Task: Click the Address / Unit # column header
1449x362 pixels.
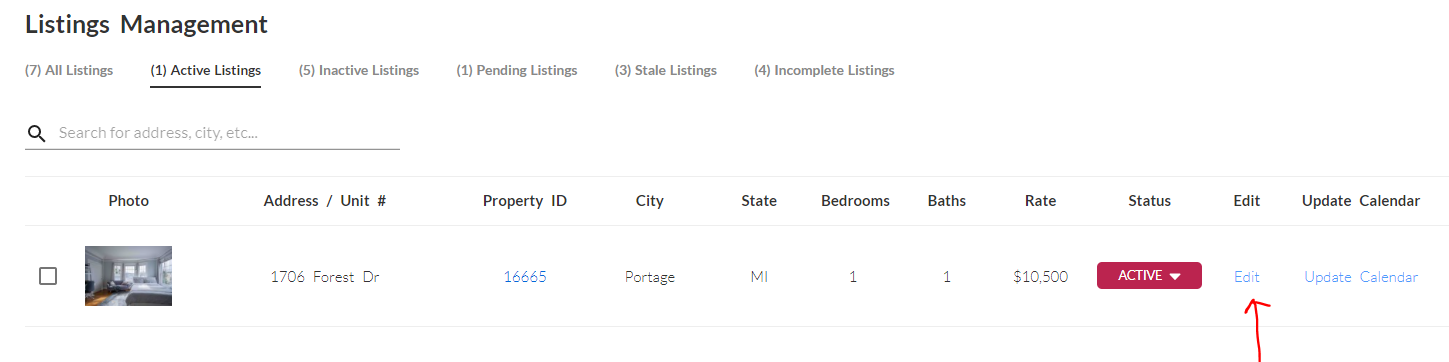Action: pos(325,201)
